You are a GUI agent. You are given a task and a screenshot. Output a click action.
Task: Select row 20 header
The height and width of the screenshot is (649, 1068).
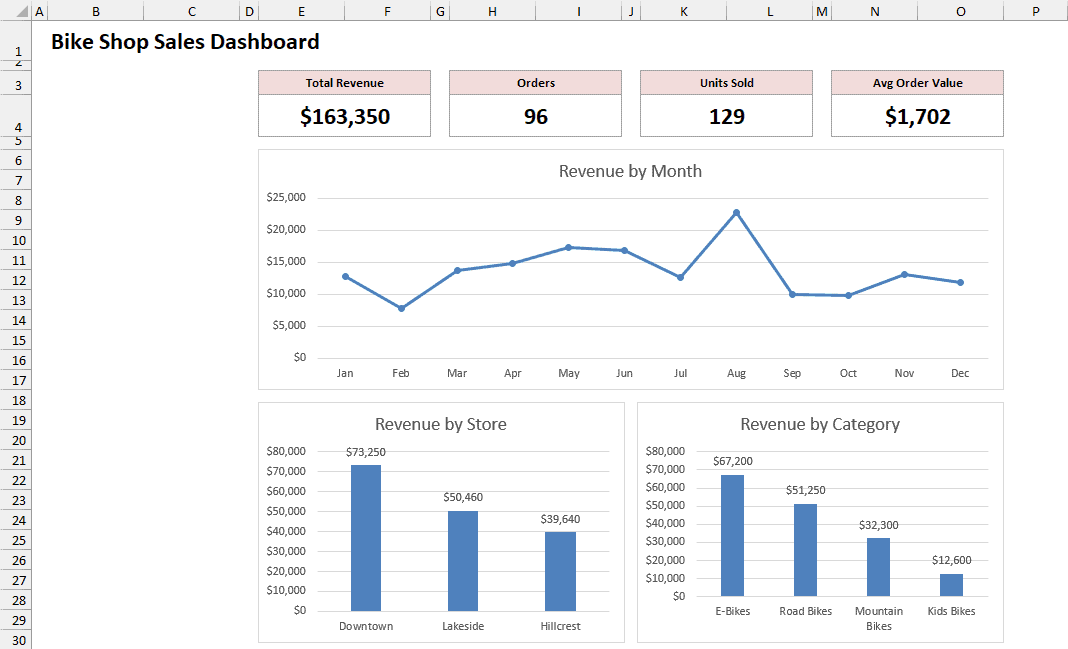click(16, 441)
